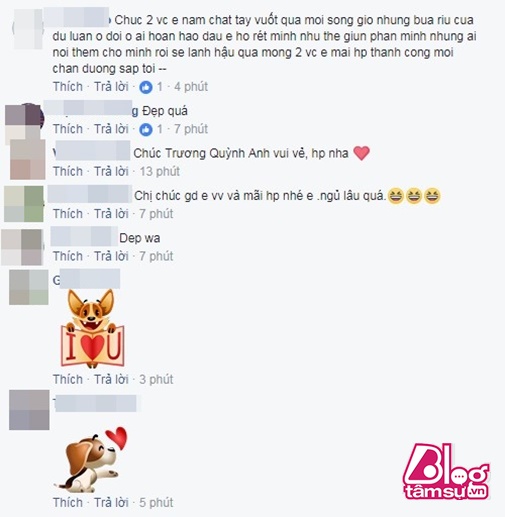Click Thích under the Đẹp quá comment
The image size is (505, 517).
[x=68, y=129]
